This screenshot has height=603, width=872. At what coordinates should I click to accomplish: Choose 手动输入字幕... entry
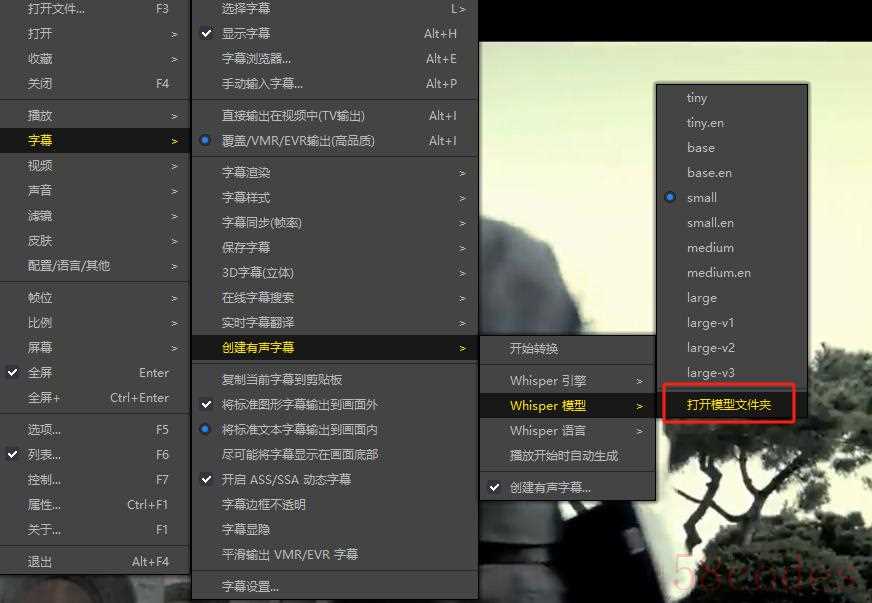334,83
